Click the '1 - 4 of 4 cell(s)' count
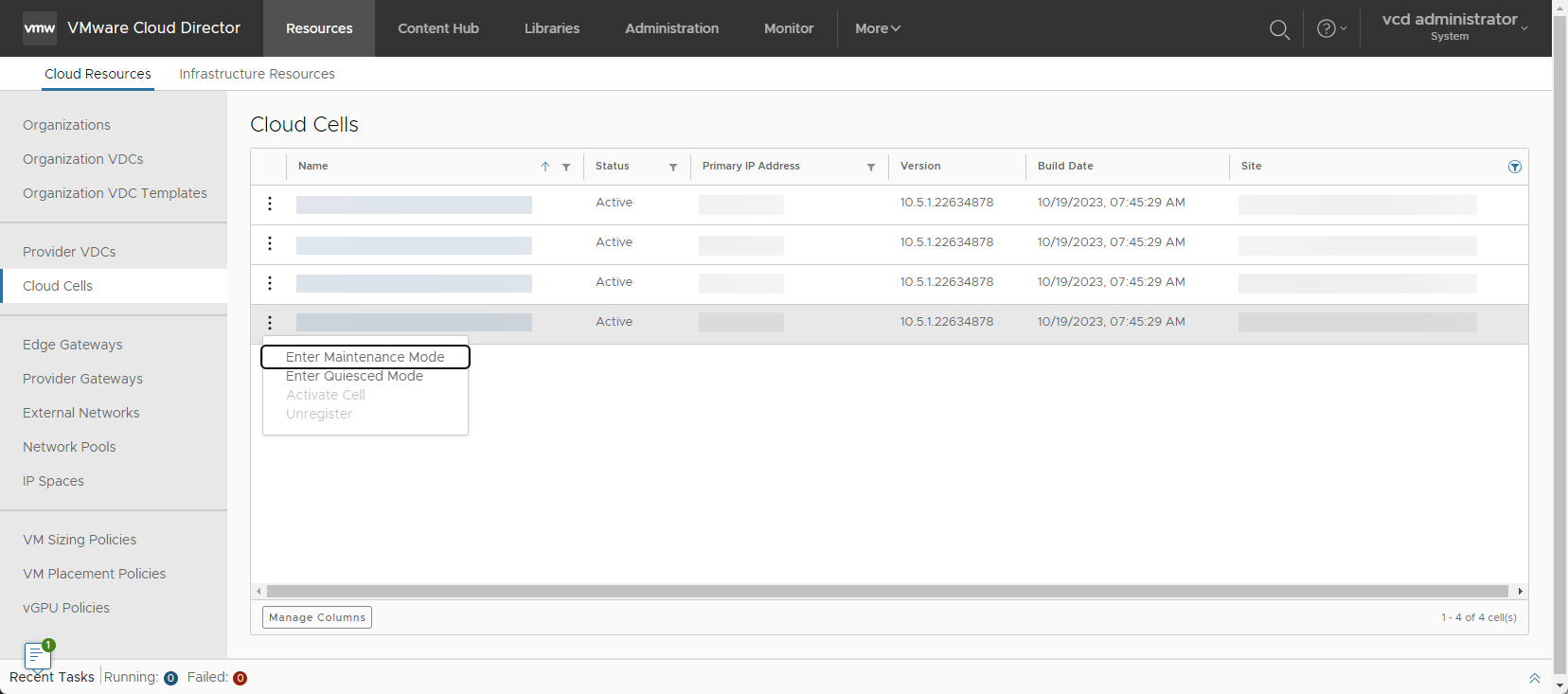 [1479, 617]
